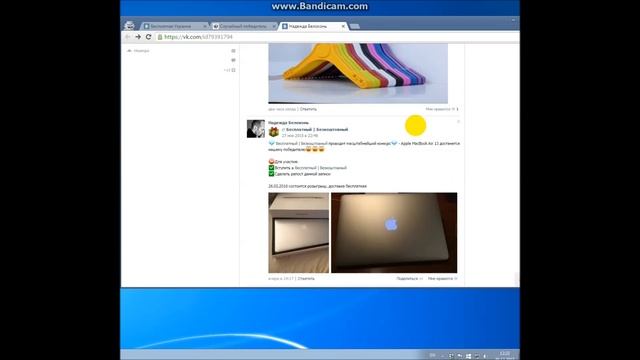Click Поделиться under the MacBook post
Viewport: 640px width, 360px height.
click(x=409, y=278)
